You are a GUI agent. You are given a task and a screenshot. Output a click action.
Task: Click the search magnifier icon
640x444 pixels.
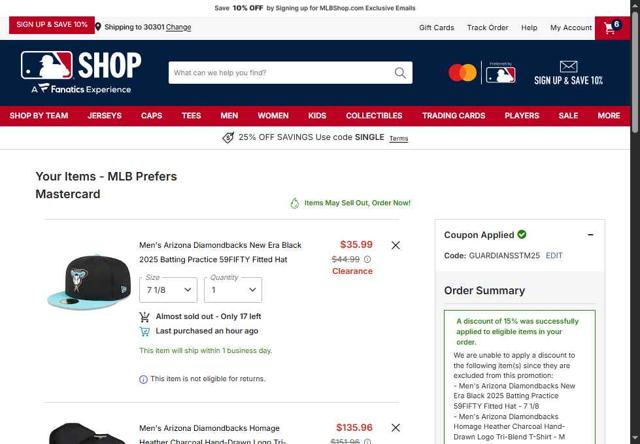point(400,73)
